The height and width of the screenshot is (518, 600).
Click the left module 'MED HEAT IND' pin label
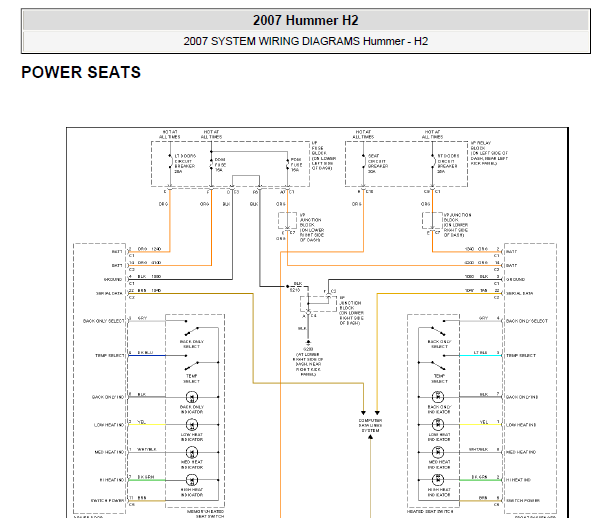click(109, 452)
